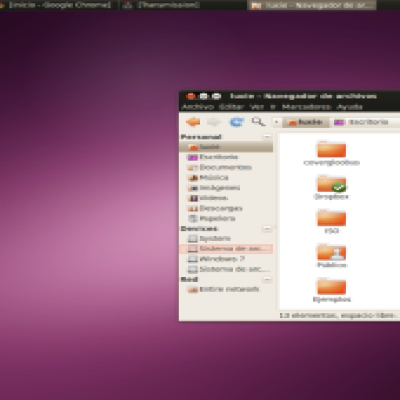Select the System device
The height and width of the screenshot is (400, 400).
click(226, 239)
